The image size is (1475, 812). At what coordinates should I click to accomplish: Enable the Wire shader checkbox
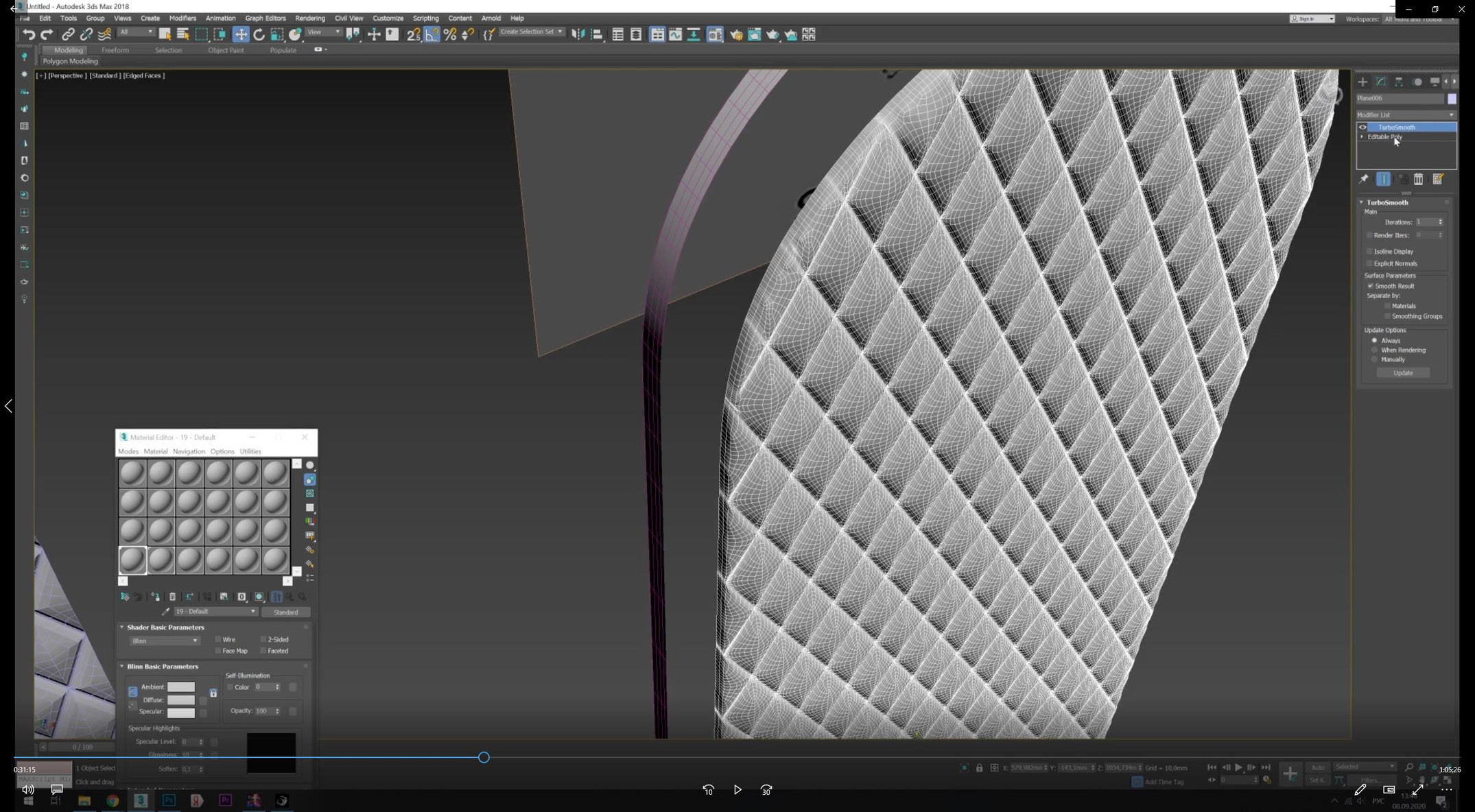(x=218, y=639)
